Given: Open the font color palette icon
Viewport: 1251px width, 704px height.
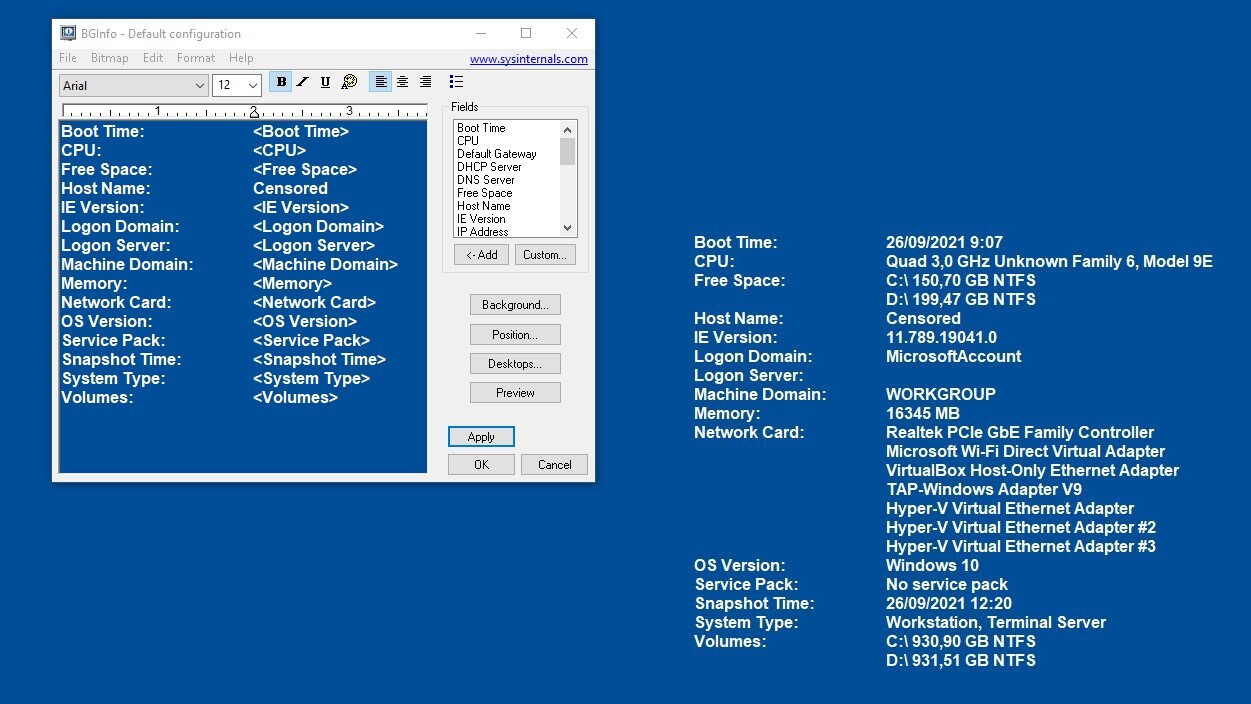Looking at the screenshot, I should click(349, 83).
